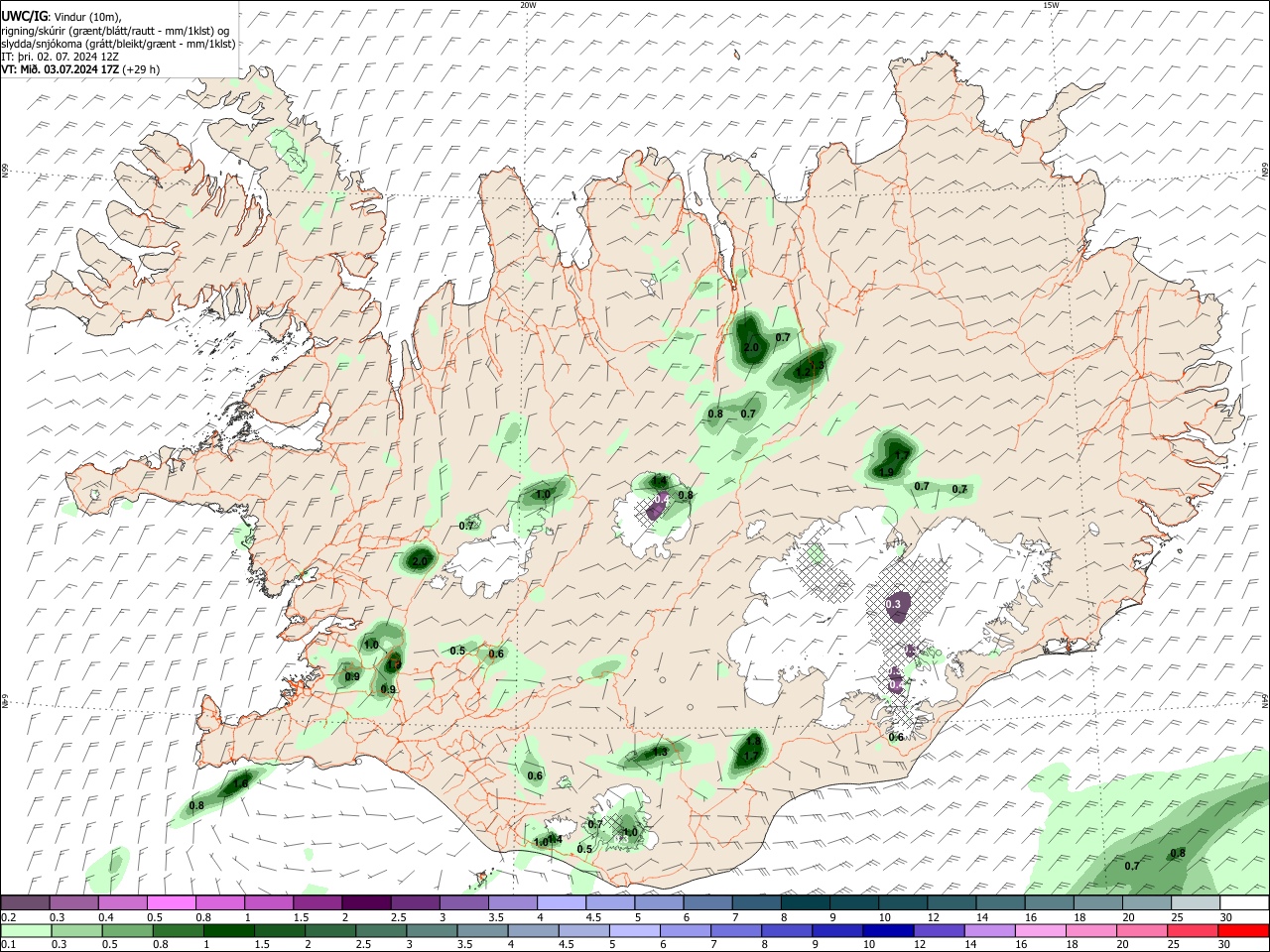Click the '15W' longitude label at top
The image size is (1270, 952).
pyautogui.click(x=1051, y=5)
